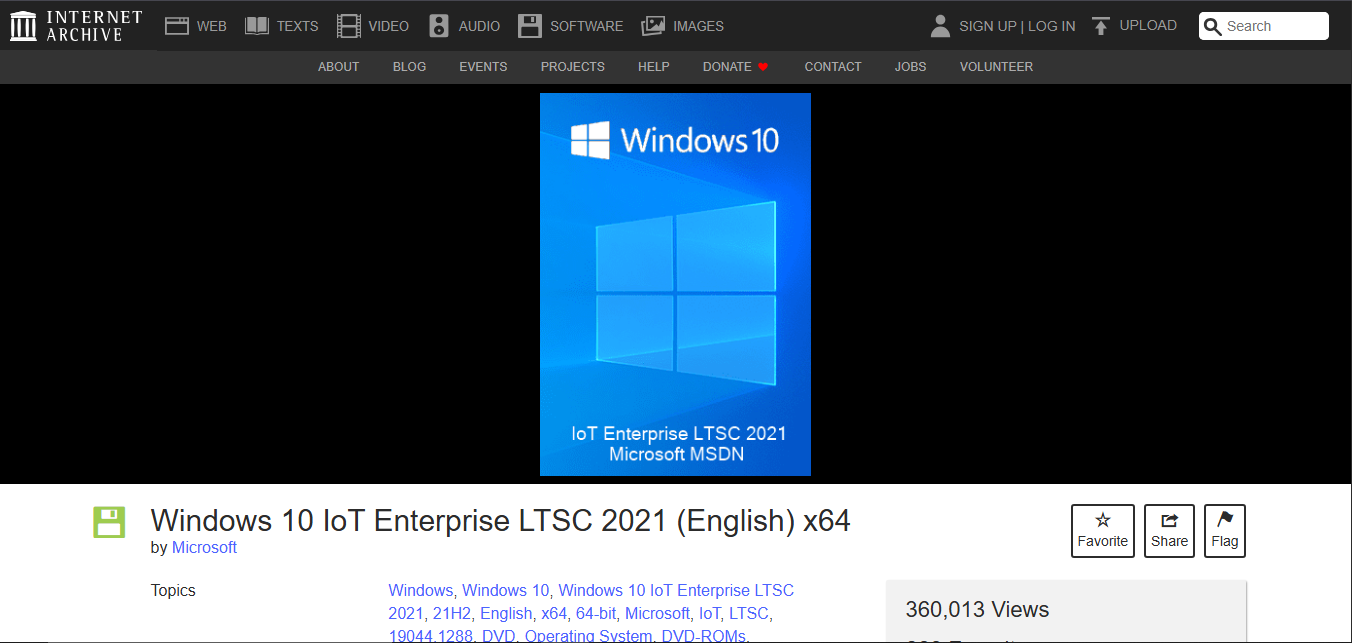
Task: Open the x64 topic link
Action: pyautogui.click(x=553, y=613)
